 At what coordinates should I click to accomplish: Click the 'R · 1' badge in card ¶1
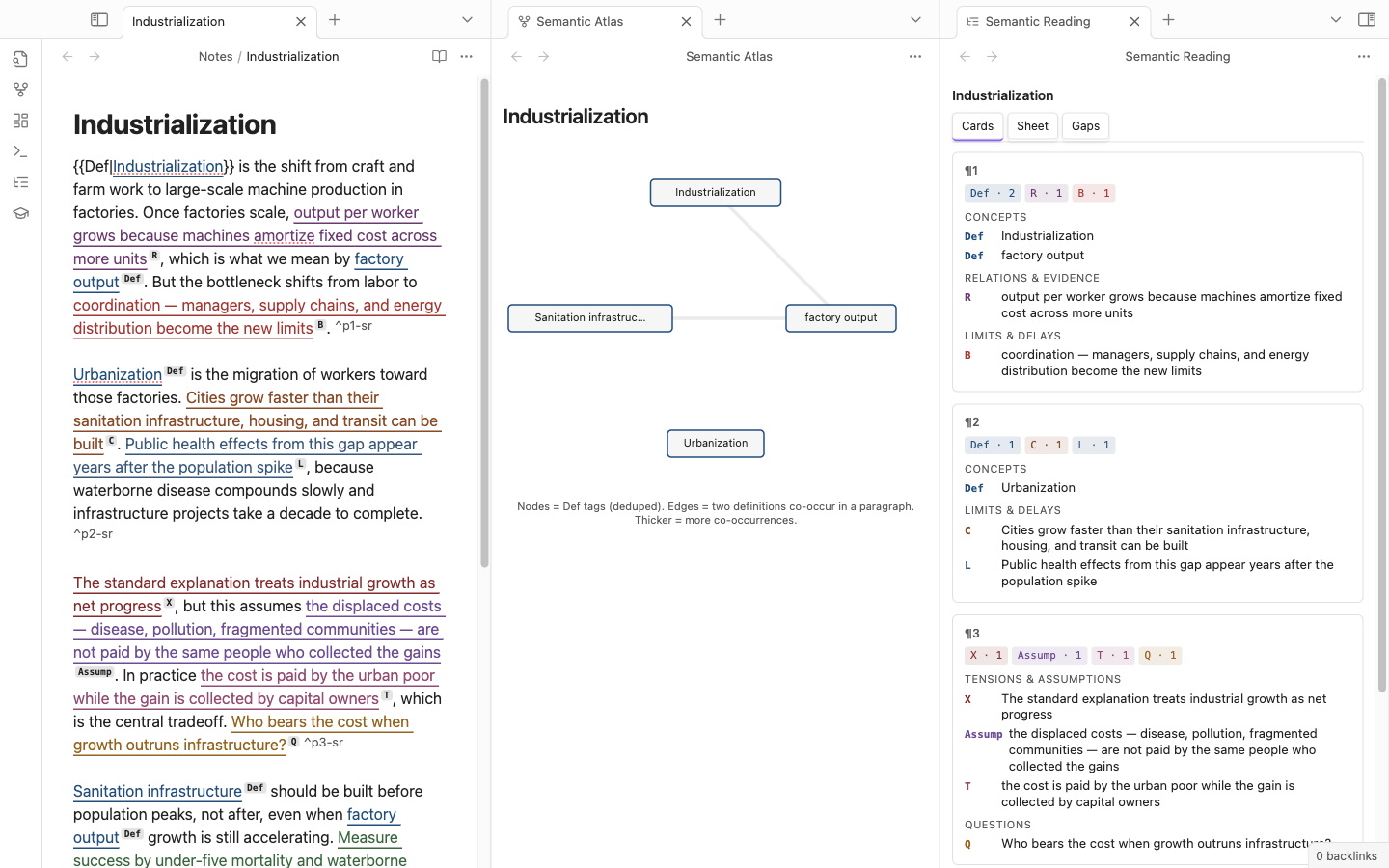(1046, 193)
